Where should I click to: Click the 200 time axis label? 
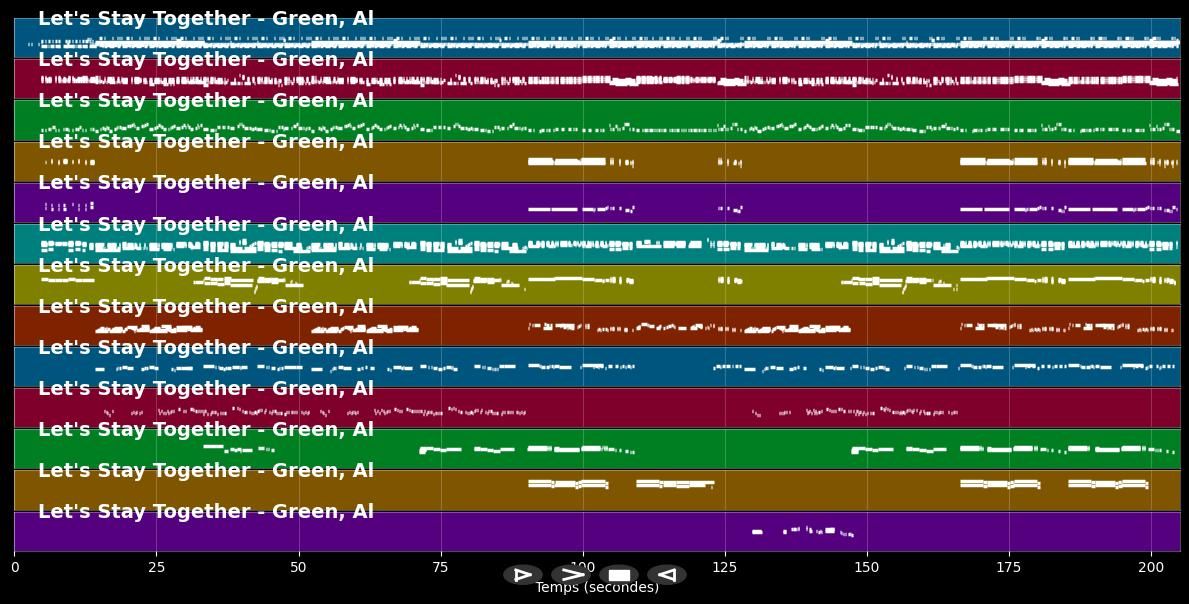[x=1150, y=566]
